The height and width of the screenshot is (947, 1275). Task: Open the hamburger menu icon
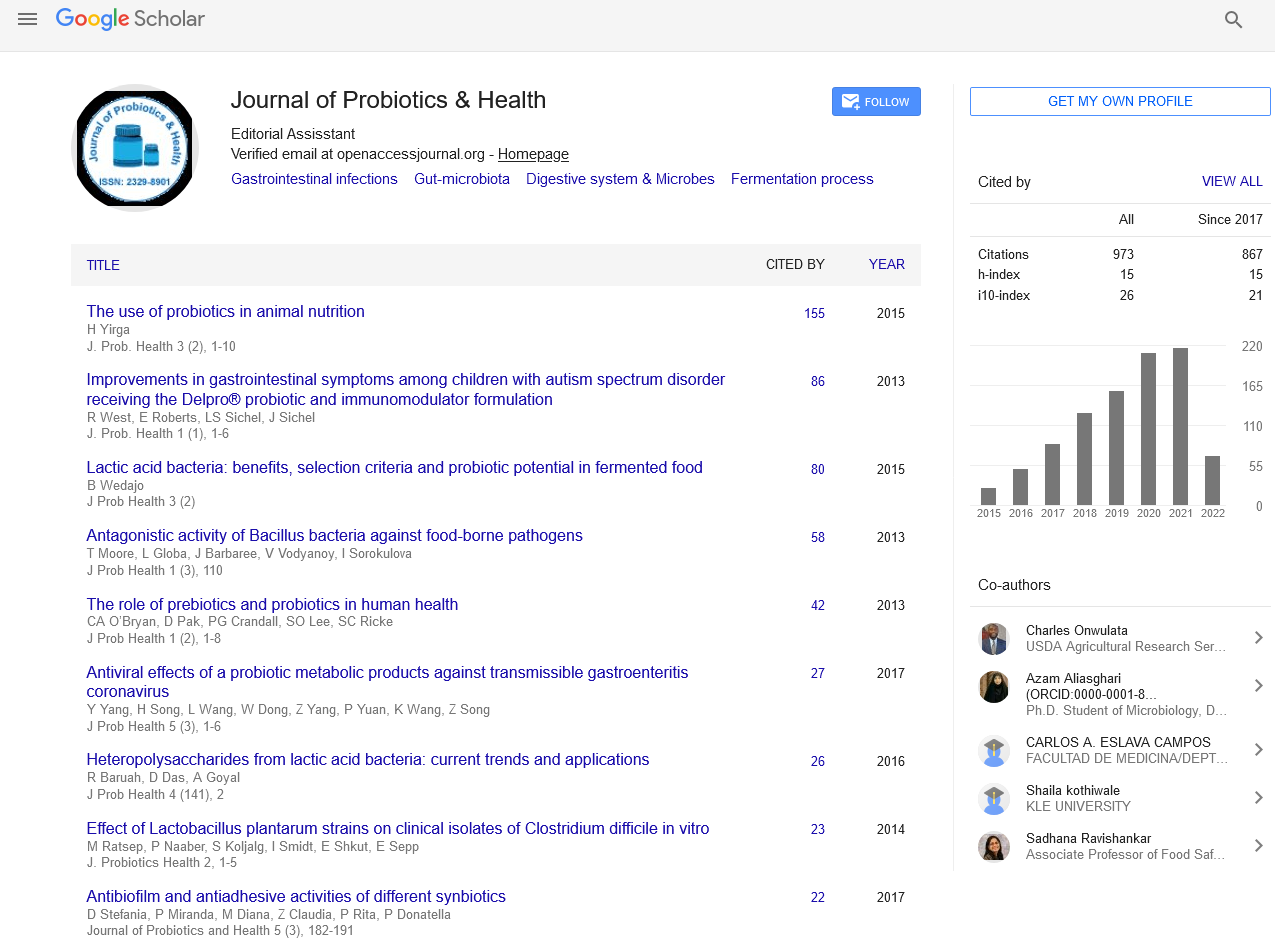[x=27, y=19]
